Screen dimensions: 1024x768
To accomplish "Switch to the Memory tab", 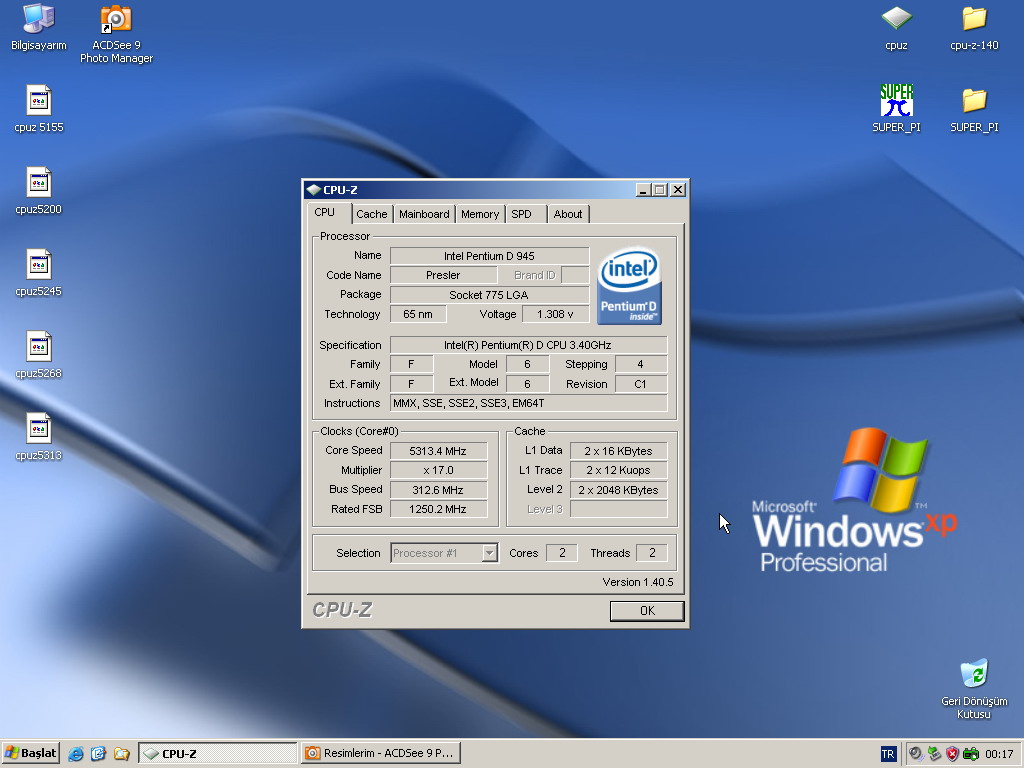I will tap(479, 214).
